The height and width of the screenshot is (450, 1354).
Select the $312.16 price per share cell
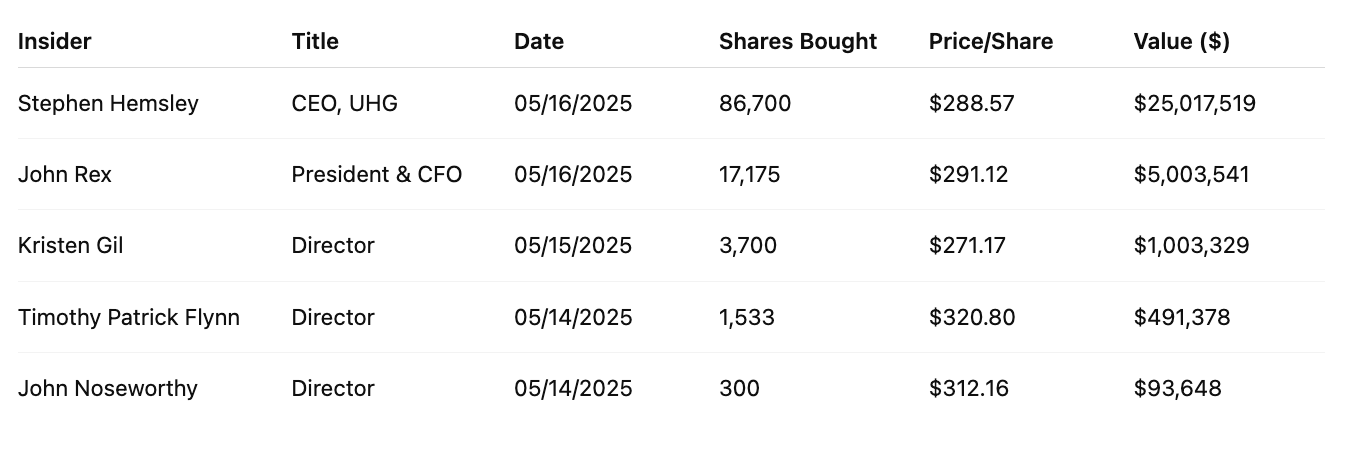970,389
